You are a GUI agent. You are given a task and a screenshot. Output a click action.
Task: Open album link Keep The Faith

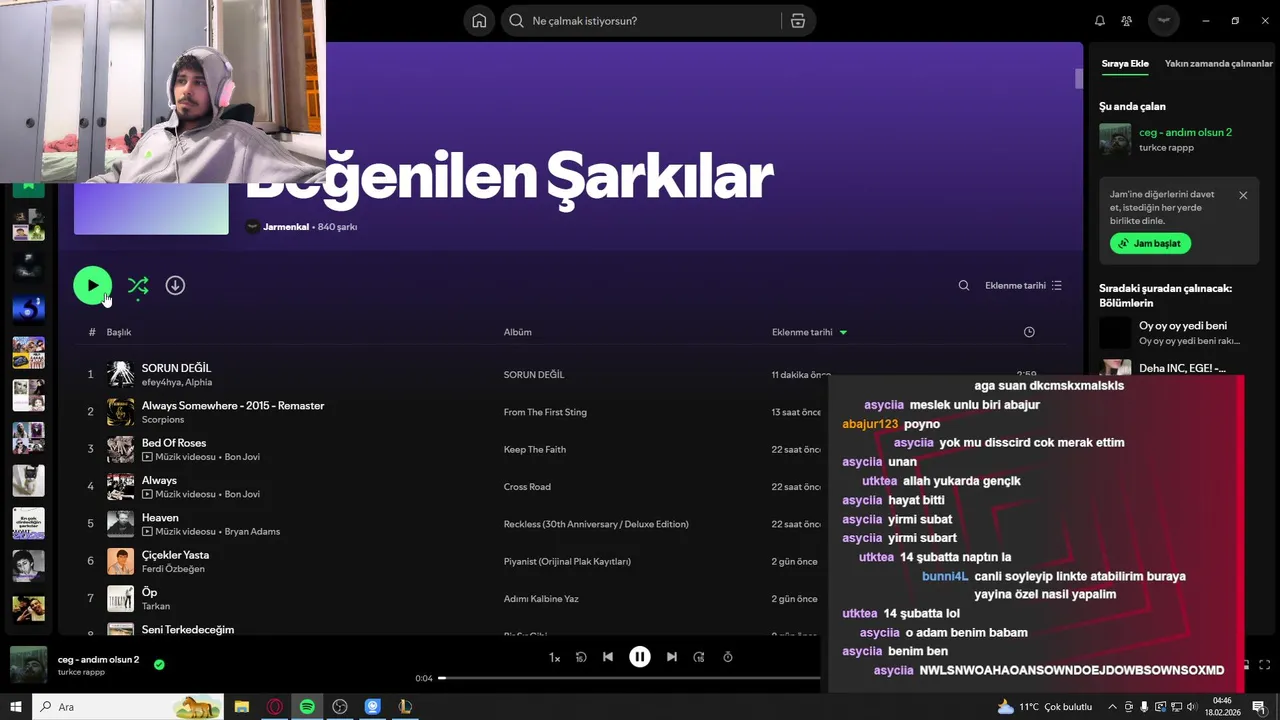click(535, 449)
